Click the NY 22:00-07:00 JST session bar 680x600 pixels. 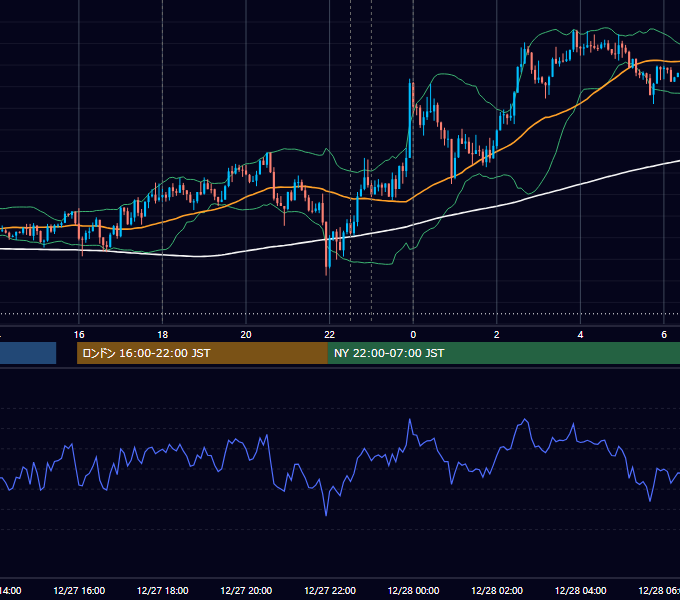click(x=503, y=353)
